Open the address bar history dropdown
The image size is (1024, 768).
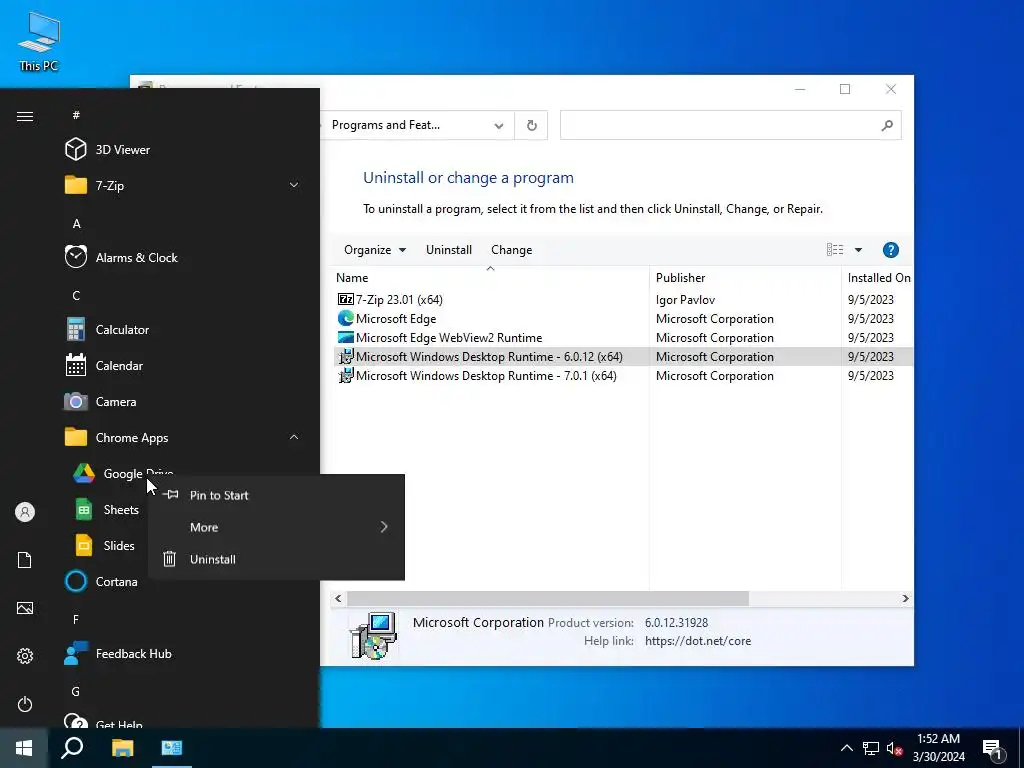499,125
